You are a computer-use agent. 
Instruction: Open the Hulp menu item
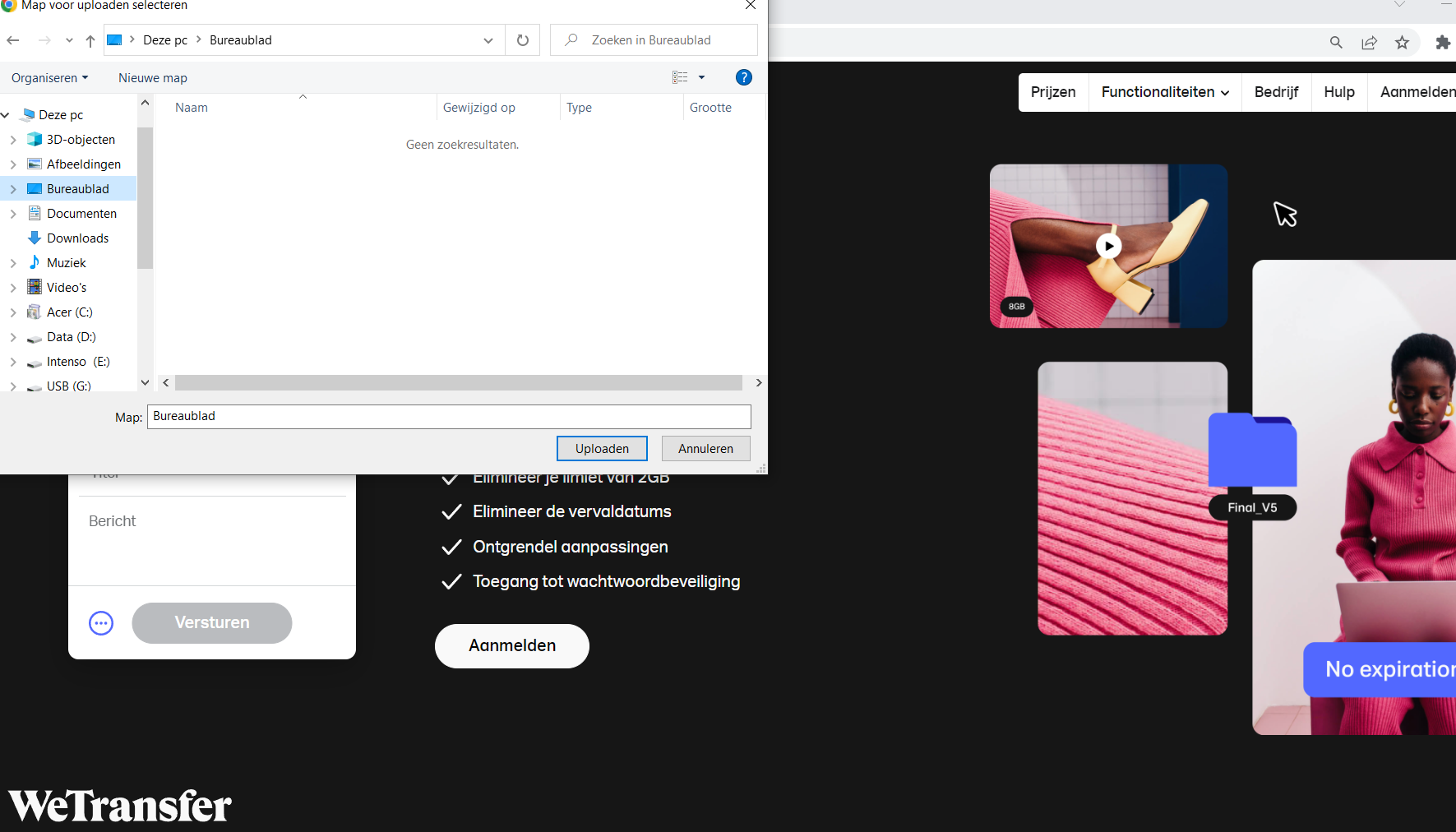tap(1338, 92)
